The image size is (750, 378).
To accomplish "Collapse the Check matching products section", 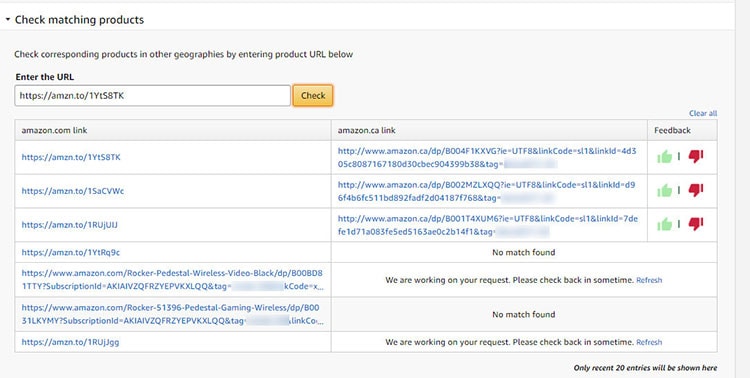I will tap(8, 20).
